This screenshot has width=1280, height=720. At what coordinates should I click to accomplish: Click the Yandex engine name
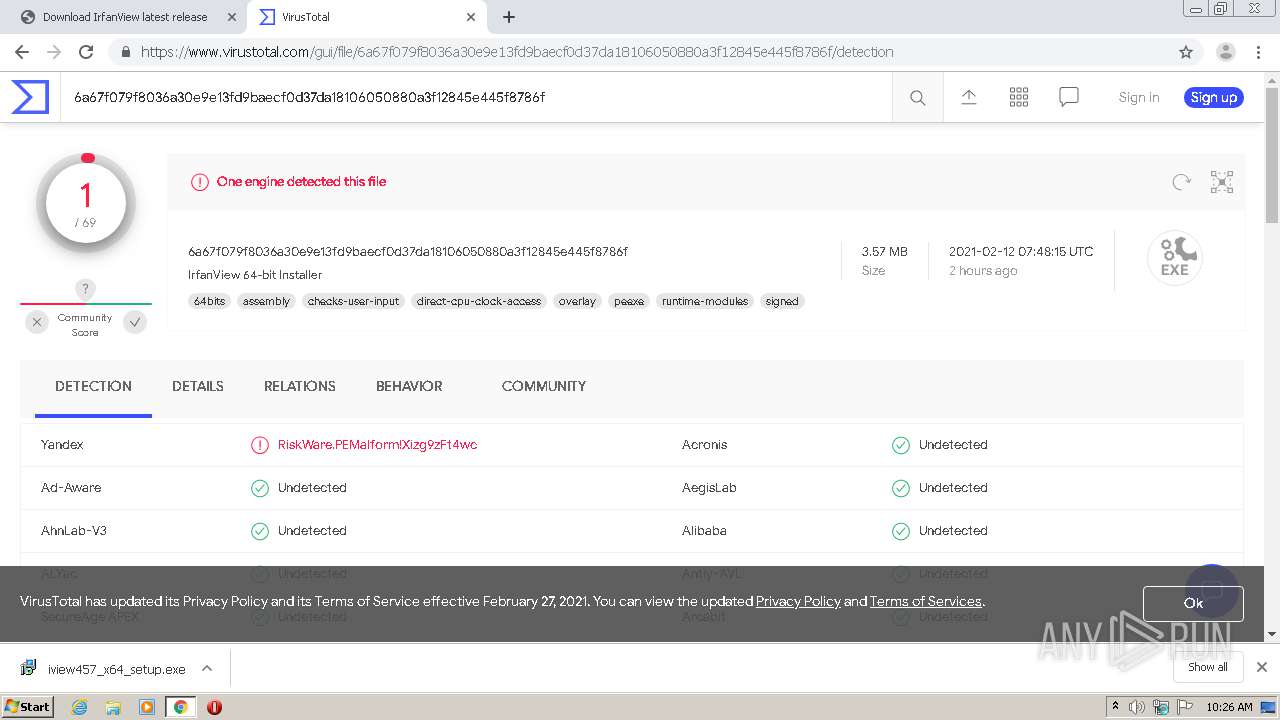coord(62,445)
